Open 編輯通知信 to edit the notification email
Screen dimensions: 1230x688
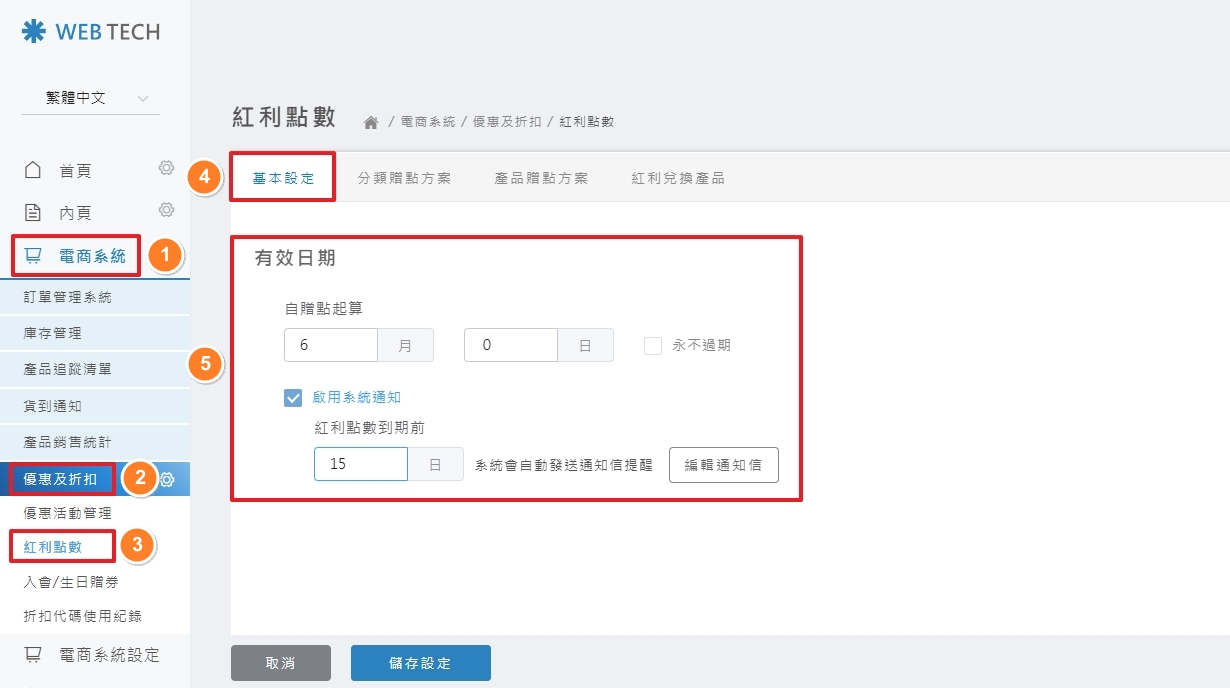[x=723, y=464]
